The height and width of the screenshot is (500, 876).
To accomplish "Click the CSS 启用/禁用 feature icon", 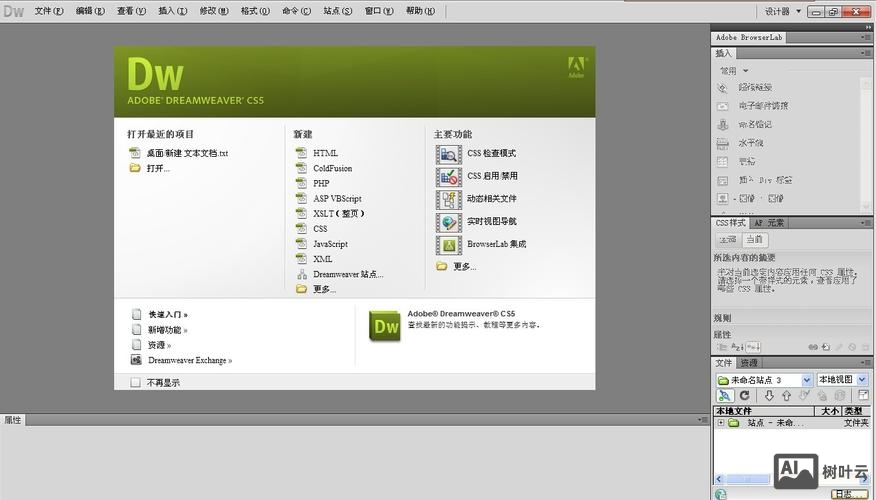I will click(x=449, y=177).
